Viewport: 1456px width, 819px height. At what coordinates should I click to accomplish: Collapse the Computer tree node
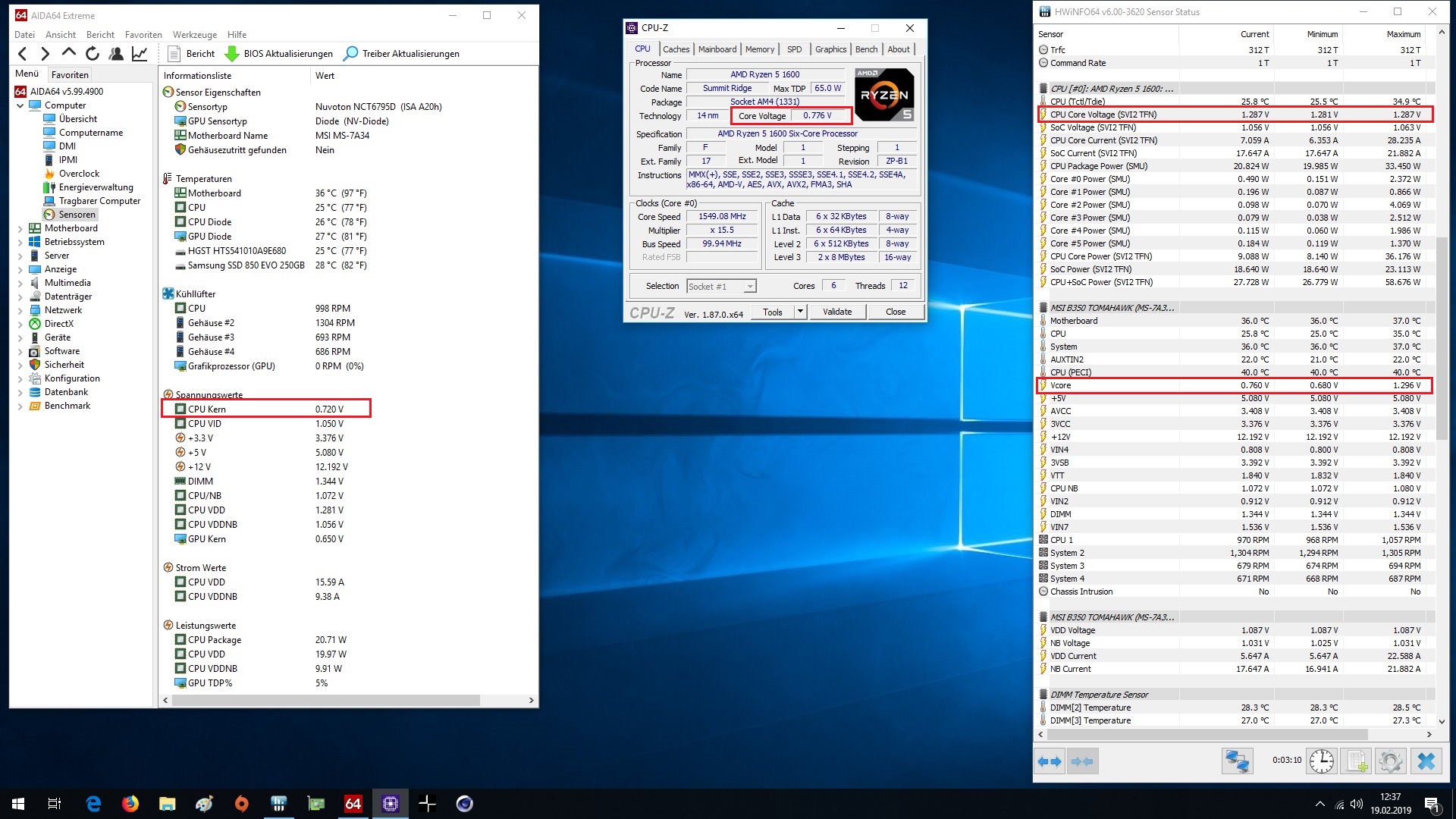pyautogui.click(x=20, y=105)
